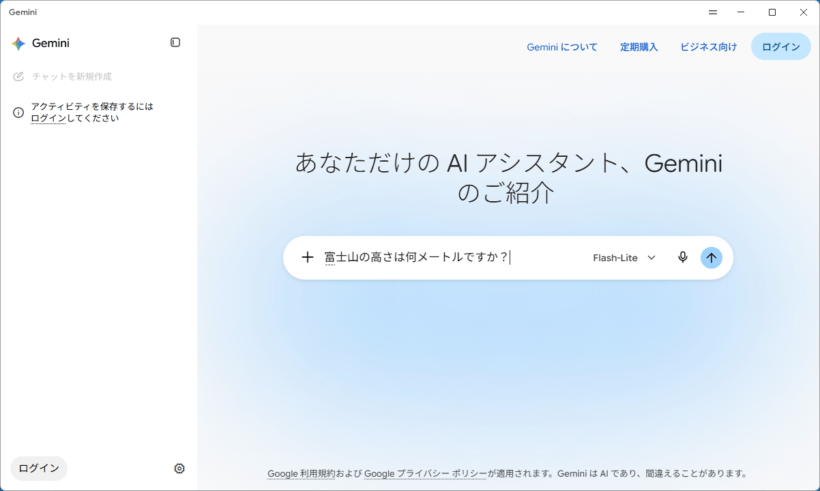Click the plus icon to add files
The image size is (820, 491).
(308, 257)
